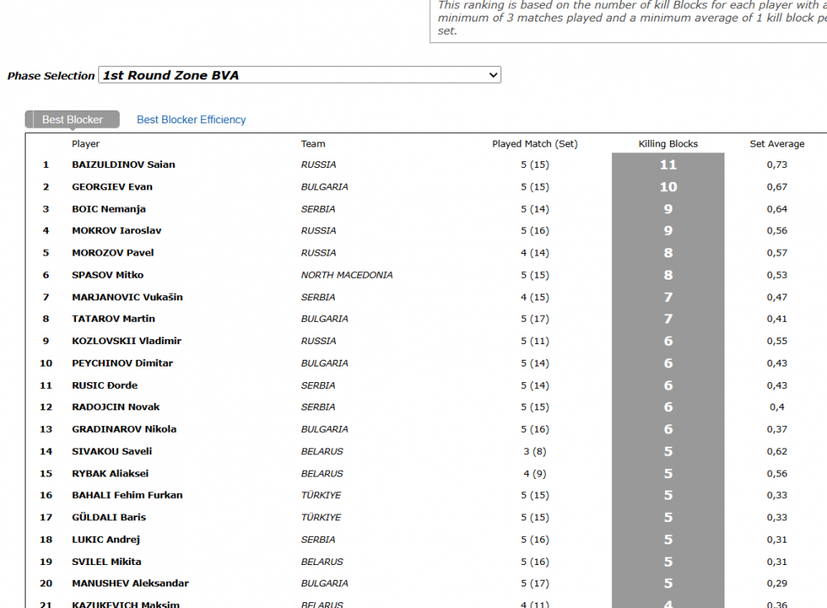
Task: Select player PEYCHINOV Dimitar
Action: [x=122, y=363]
